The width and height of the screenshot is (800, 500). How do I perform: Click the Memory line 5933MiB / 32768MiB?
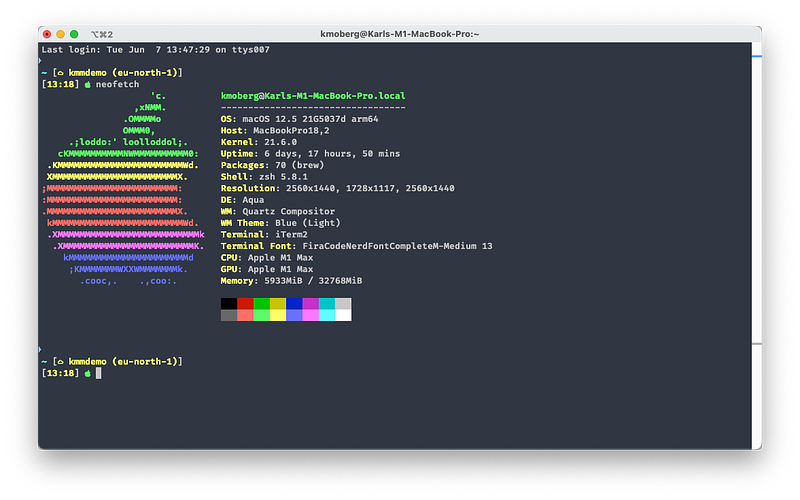291,281
